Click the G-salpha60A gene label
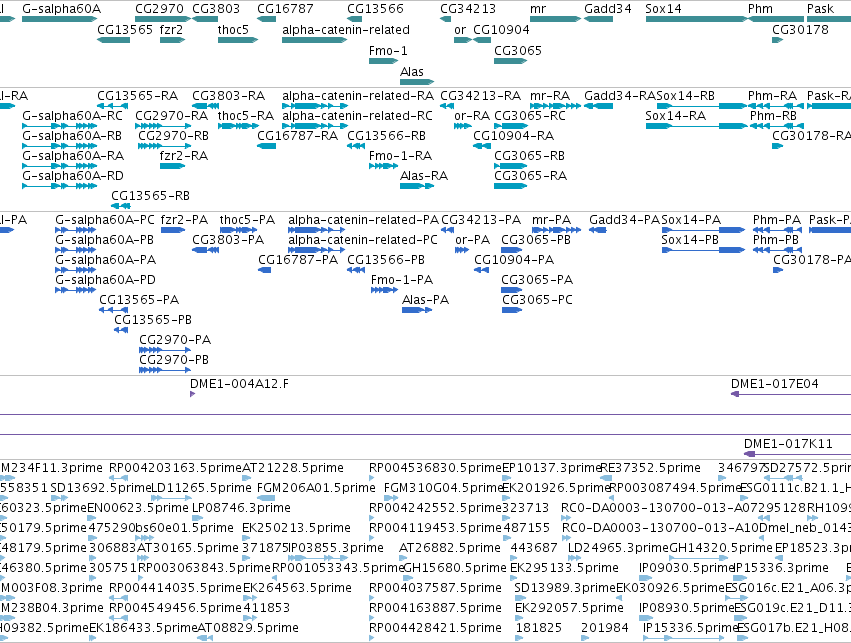 pyautogui.click(x=61, y=9)
